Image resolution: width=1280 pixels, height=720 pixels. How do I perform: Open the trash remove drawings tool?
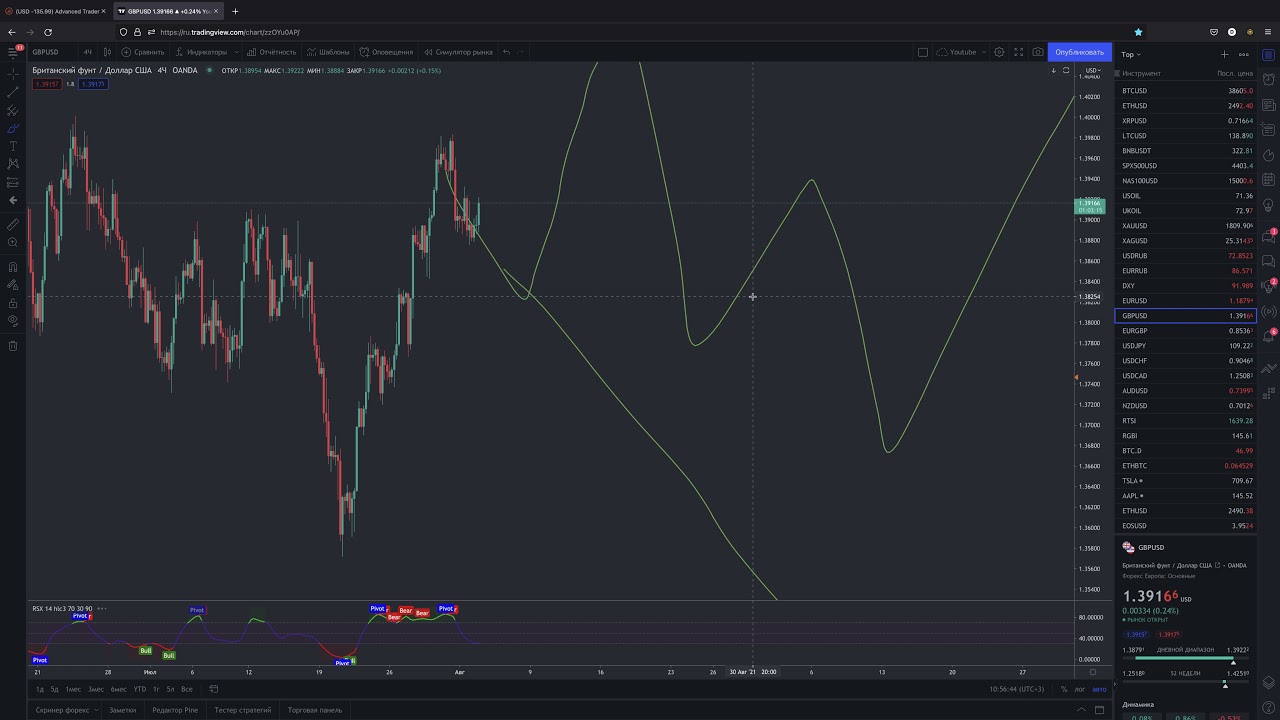click(x=13, y=346)
